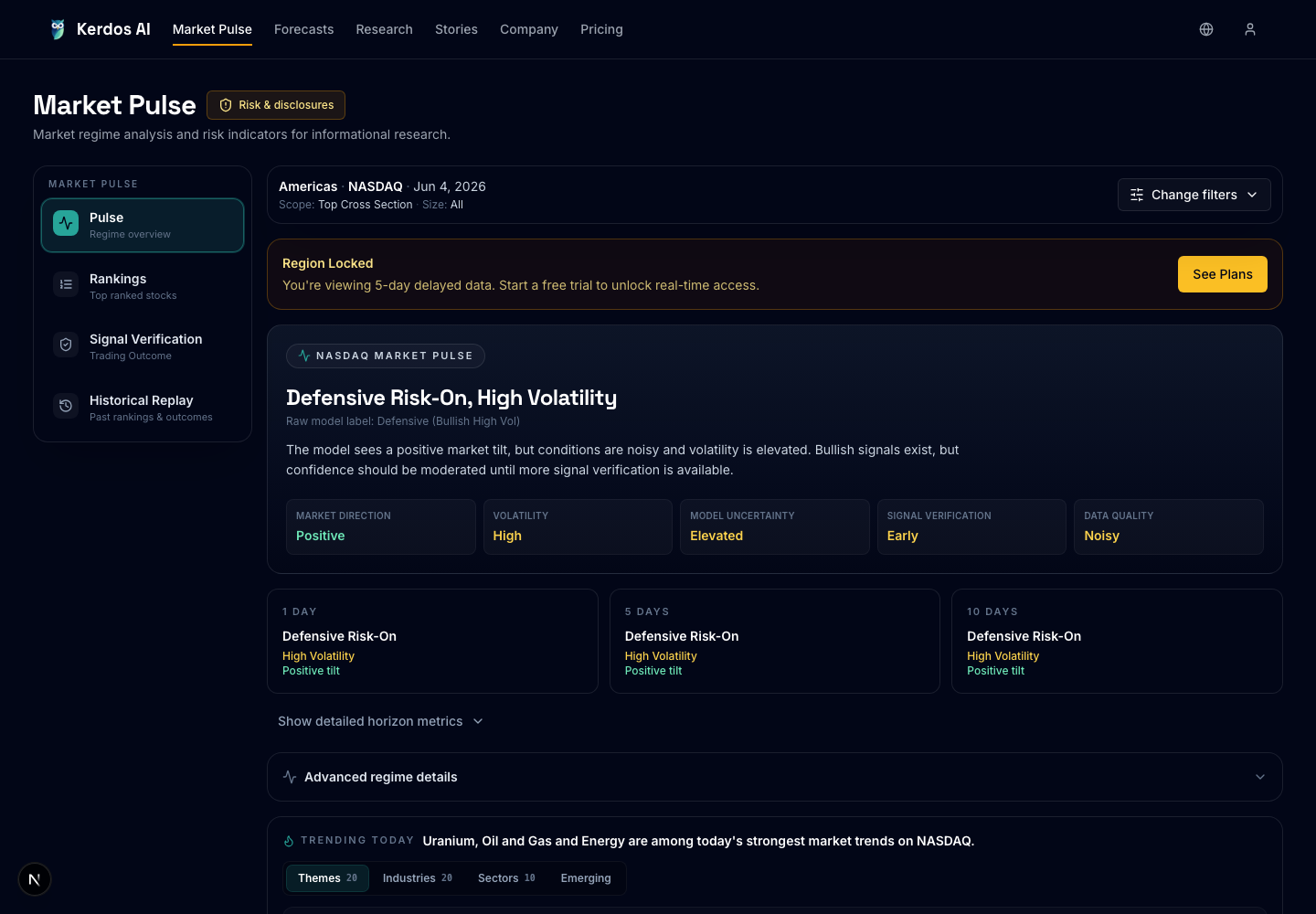Click the Defensive Risk-On, High Volatility heading
The height and width of the screenshot is (914, 1316).
[x=451, y=398]
